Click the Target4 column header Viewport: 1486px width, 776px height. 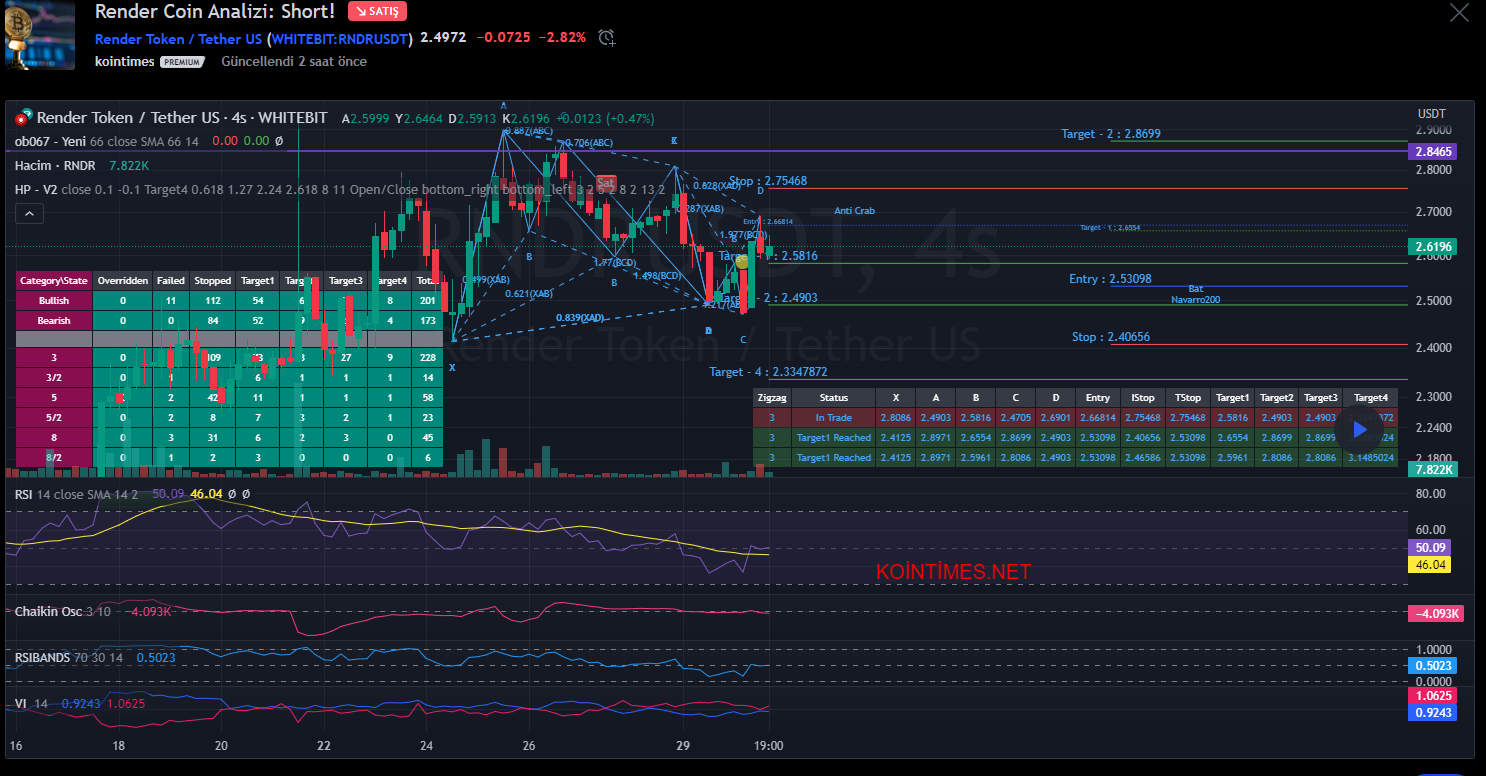[x=1370, y=398]
